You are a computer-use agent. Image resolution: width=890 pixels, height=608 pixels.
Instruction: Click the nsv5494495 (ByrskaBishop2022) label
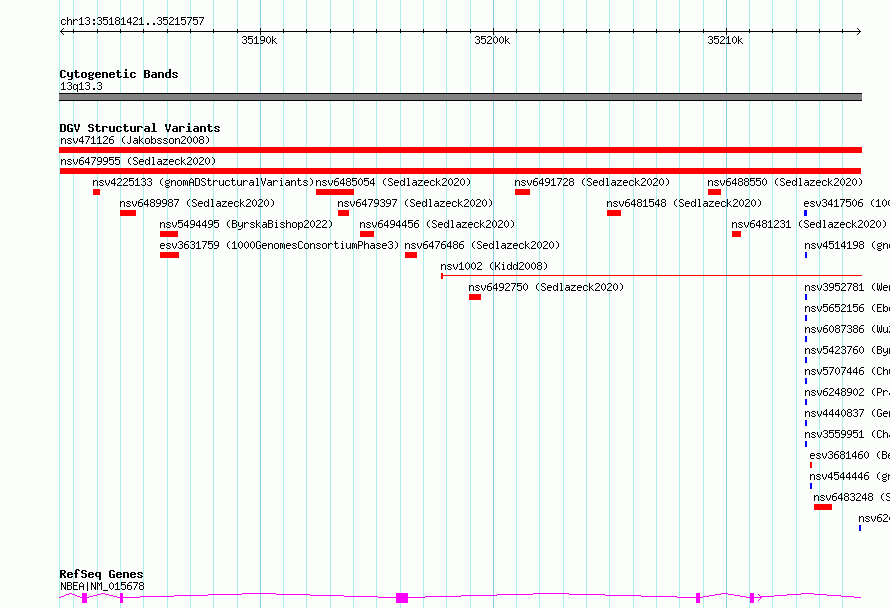tap(246, 224)
